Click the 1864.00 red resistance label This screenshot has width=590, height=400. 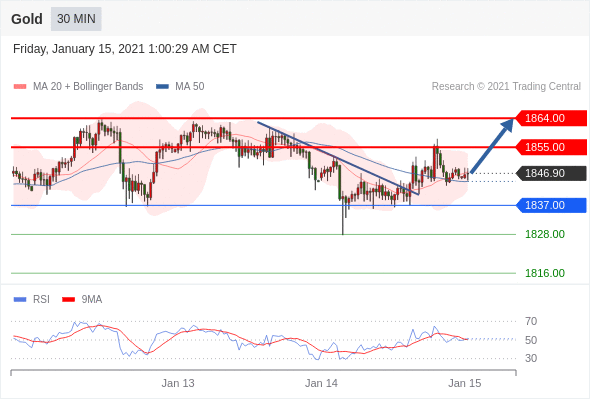pos(551,118)
